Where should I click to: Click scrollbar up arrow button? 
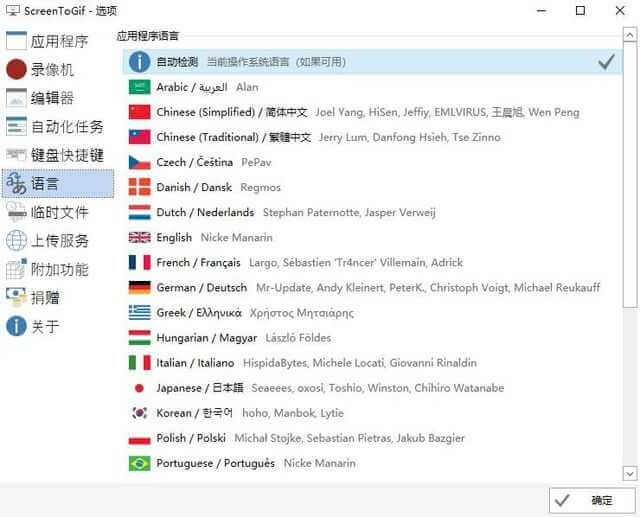630,36
